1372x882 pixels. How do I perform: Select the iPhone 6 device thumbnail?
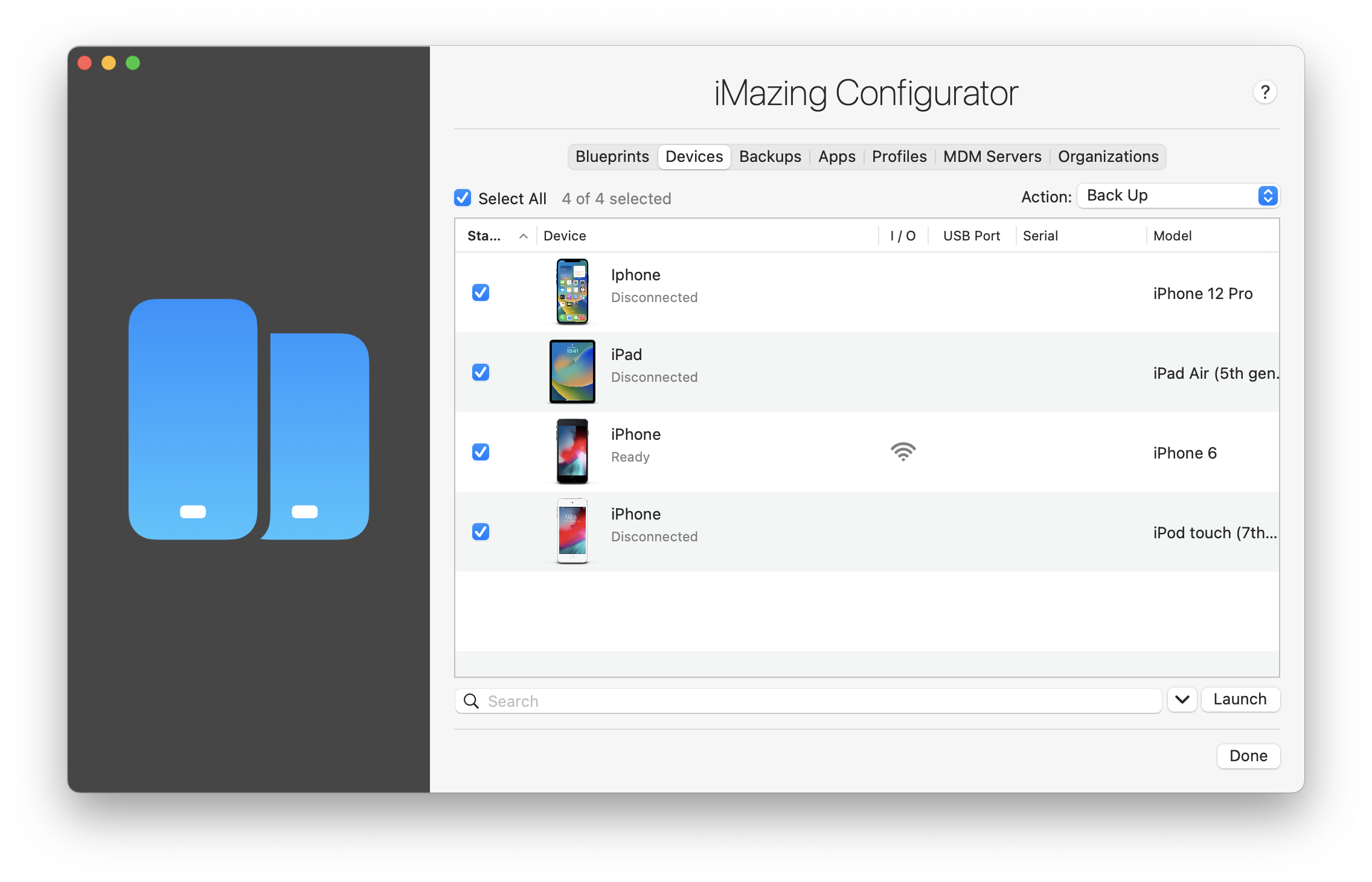click(x=572, y=451)
